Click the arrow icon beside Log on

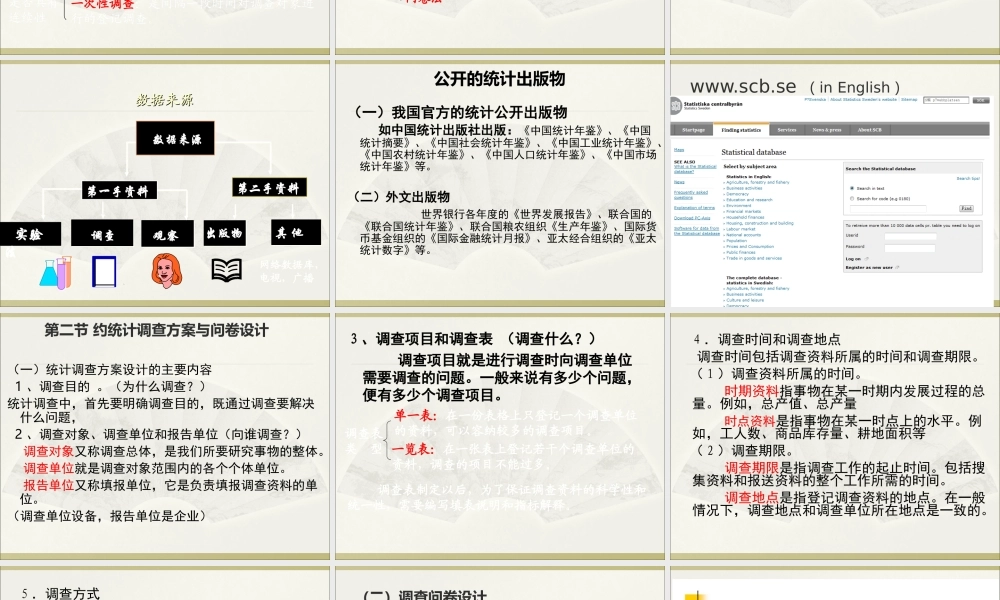[x=867, y=258]
